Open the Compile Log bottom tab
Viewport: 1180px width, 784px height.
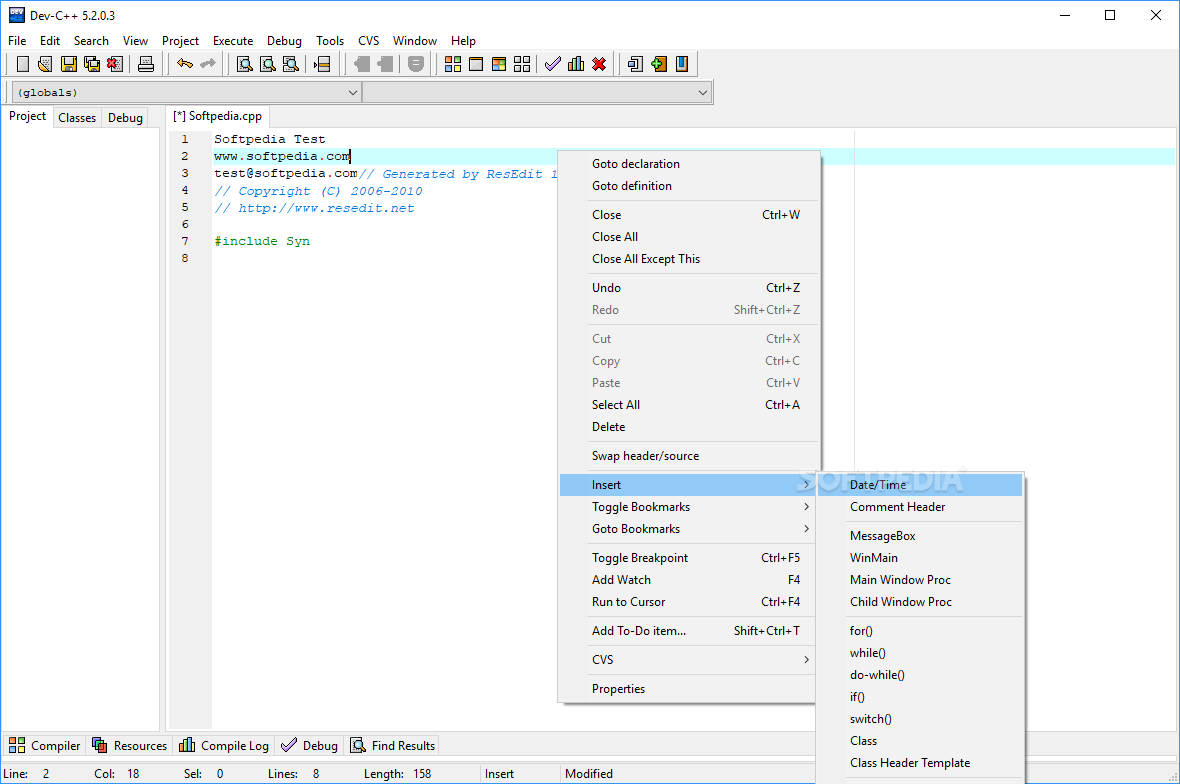(x=224, y=746)
